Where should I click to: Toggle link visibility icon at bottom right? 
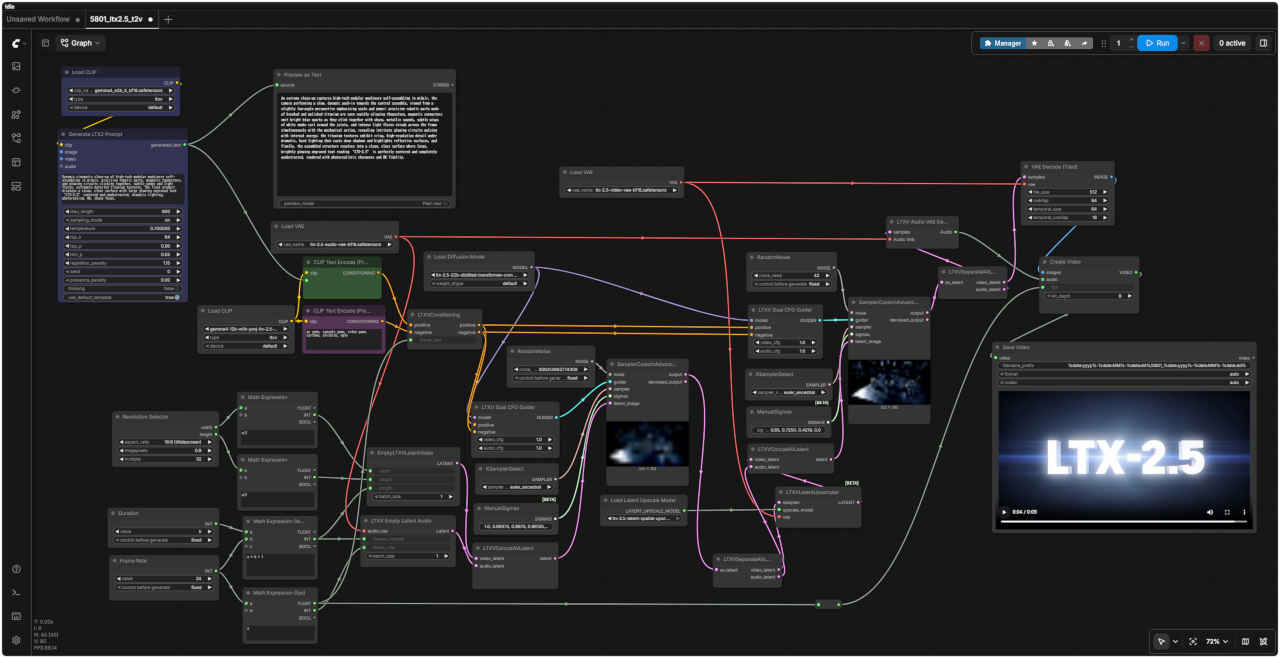click(x=1265, y=641)
